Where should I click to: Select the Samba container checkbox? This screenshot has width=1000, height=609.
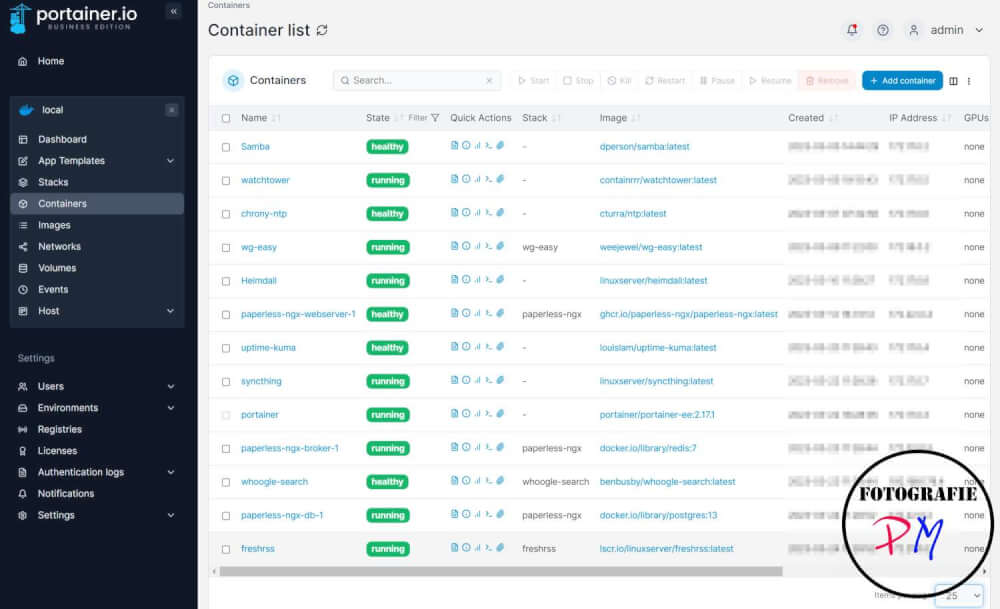click(226, 147)
